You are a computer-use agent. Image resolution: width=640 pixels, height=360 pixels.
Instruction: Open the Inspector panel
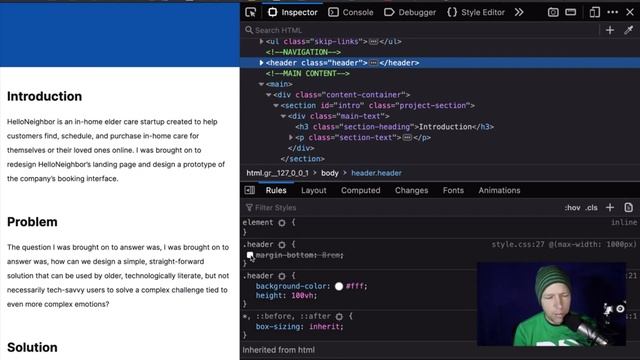[x=293, y=12]
